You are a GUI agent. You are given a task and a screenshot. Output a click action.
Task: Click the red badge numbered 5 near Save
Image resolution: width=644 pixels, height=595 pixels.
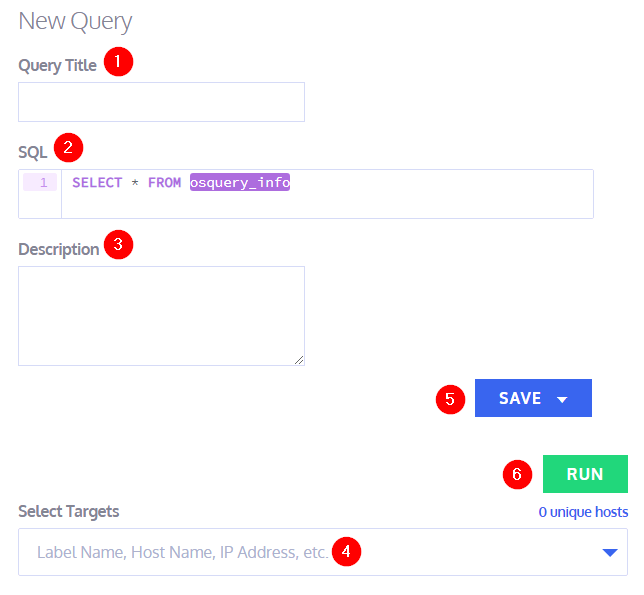point(450,398)
